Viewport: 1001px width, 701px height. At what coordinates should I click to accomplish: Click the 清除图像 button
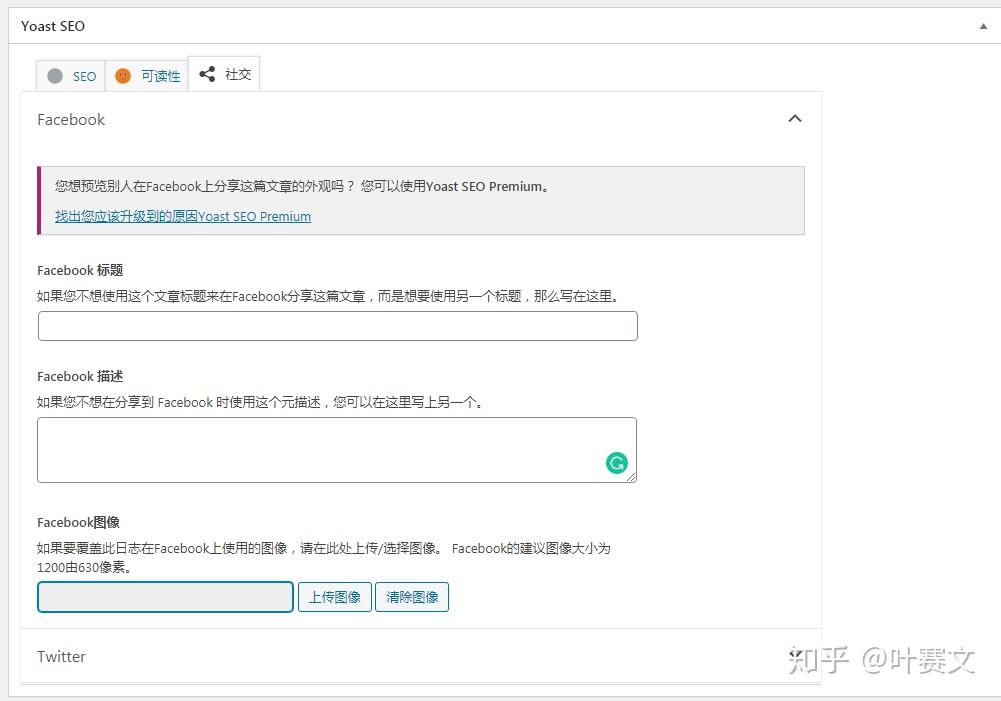(x=412, y=597)
